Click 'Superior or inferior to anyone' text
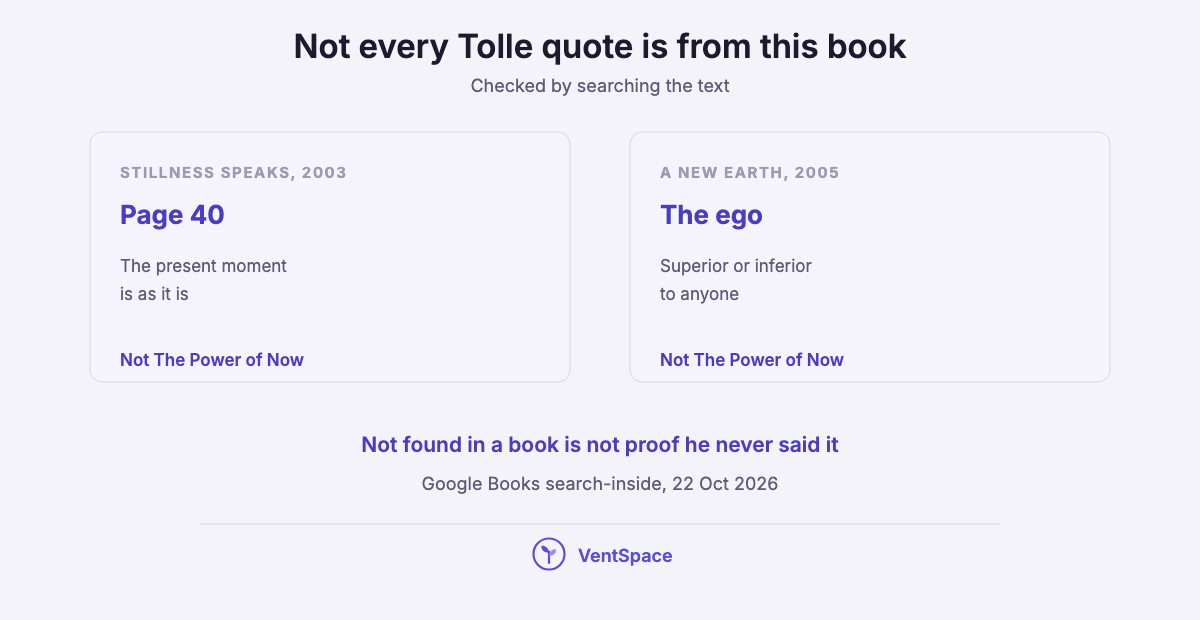1200x620 pixels. 736,280
